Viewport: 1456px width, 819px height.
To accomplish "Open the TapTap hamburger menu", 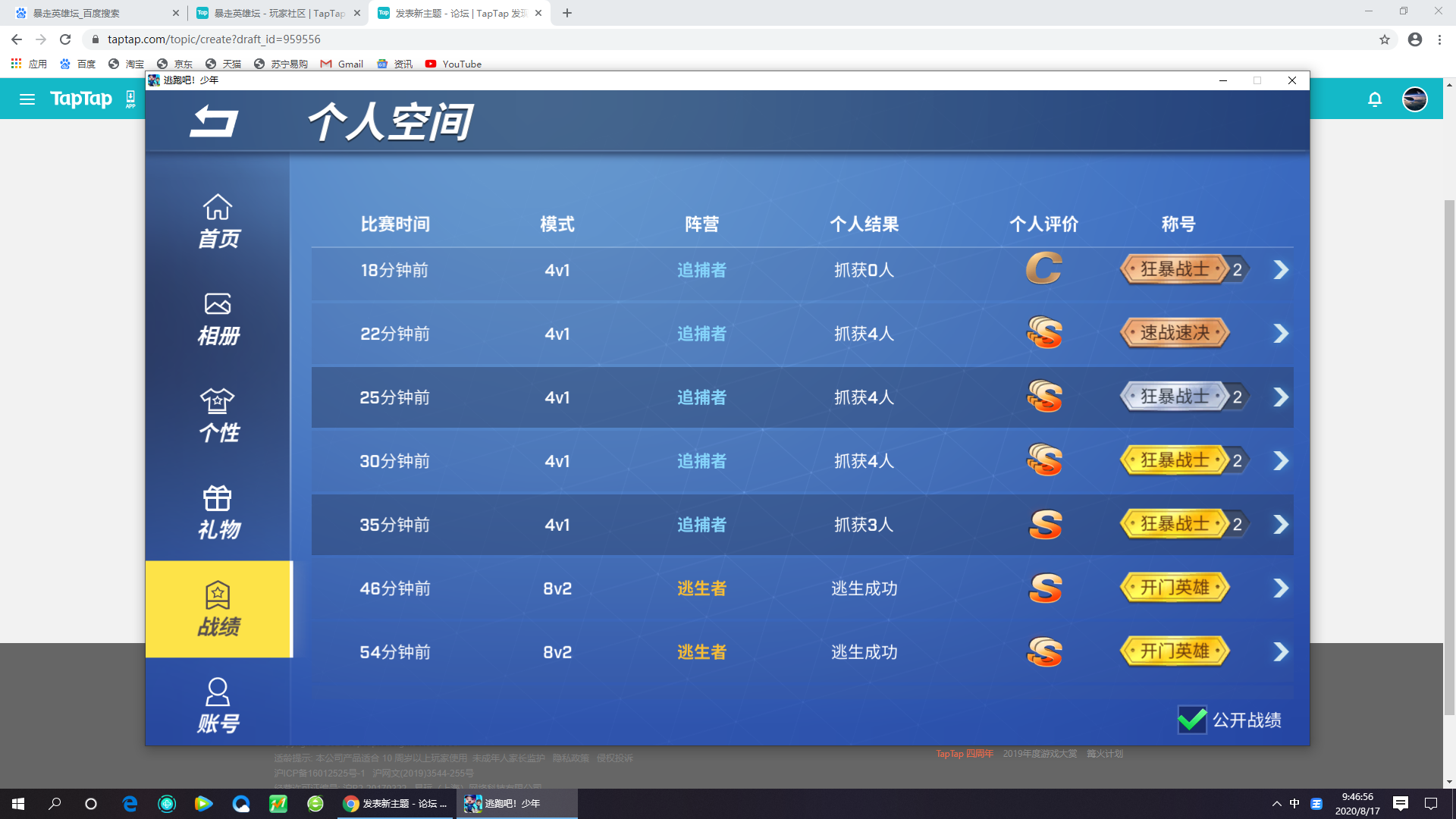I will click(27, 99).
